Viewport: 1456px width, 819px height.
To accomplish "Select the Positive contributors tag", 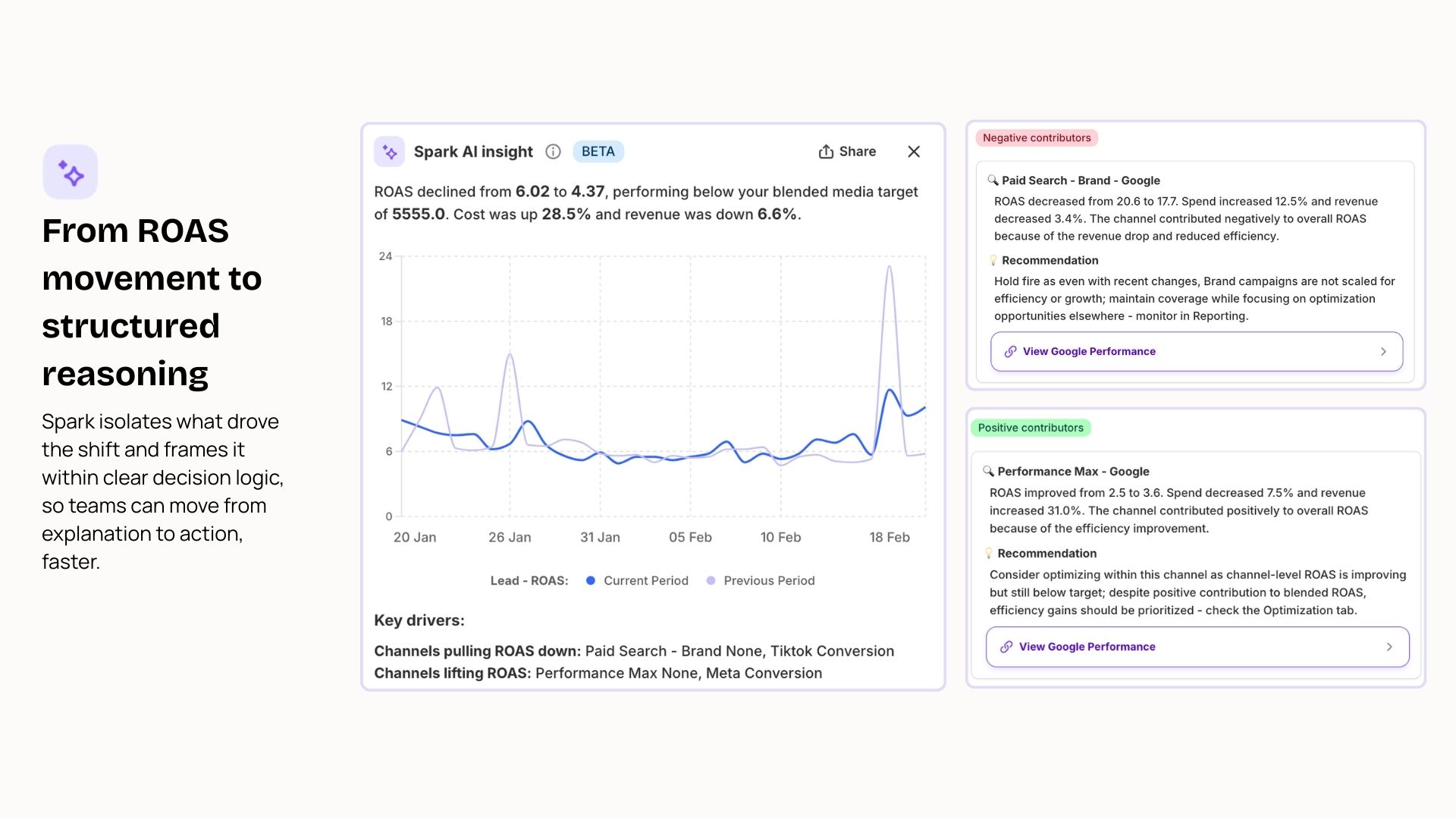I will [x=1031, y=428].
